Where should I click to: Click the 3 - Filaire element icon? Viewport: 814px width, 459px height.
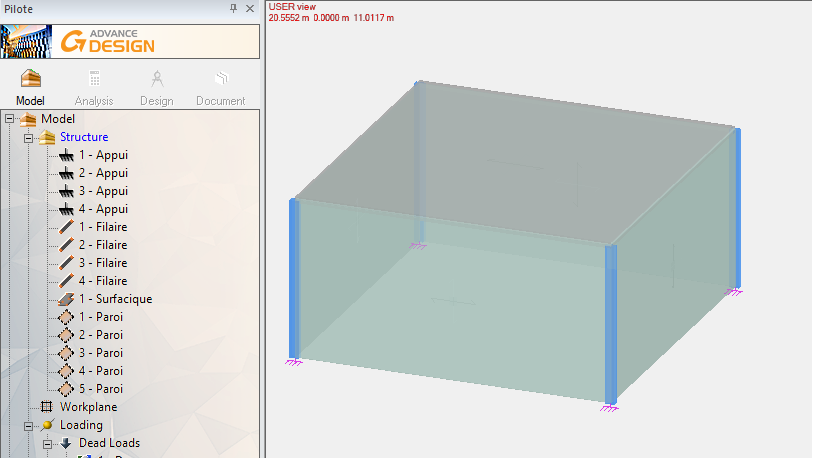point(67,263)
